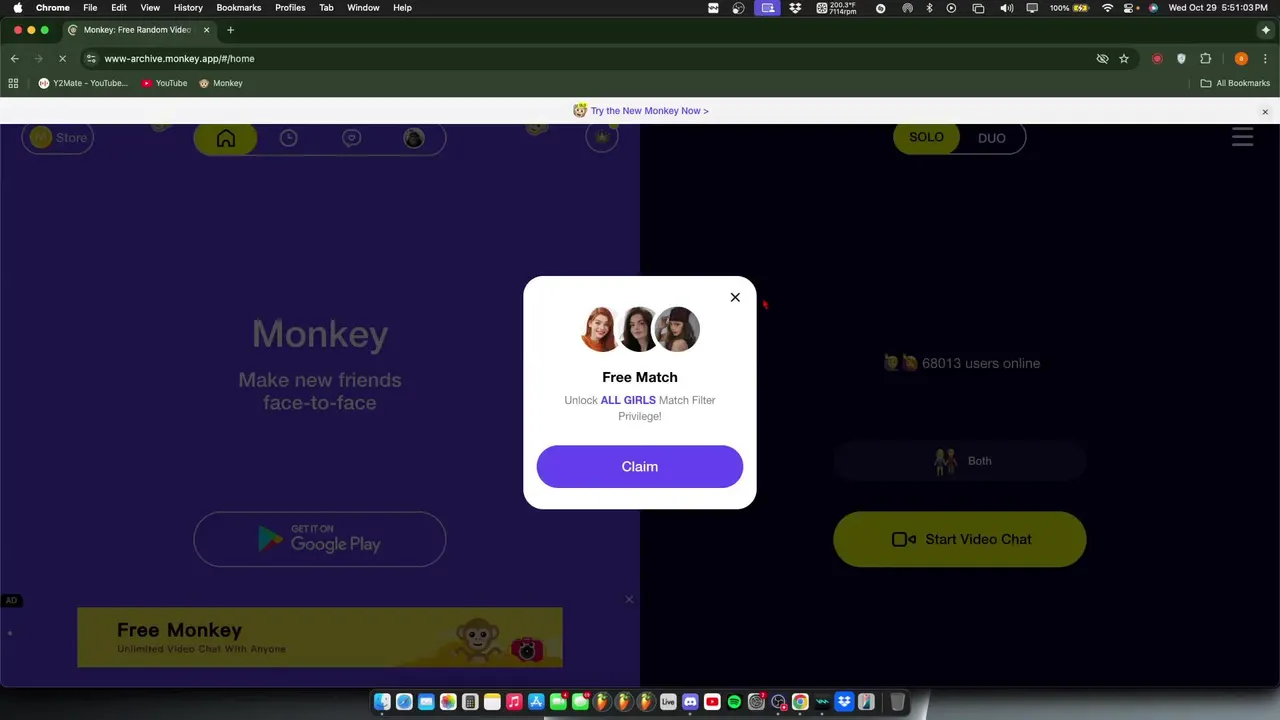This screenshot has height=720, width=1280.
Task: Open the hamburger menu
Action: pos(1242,137)
